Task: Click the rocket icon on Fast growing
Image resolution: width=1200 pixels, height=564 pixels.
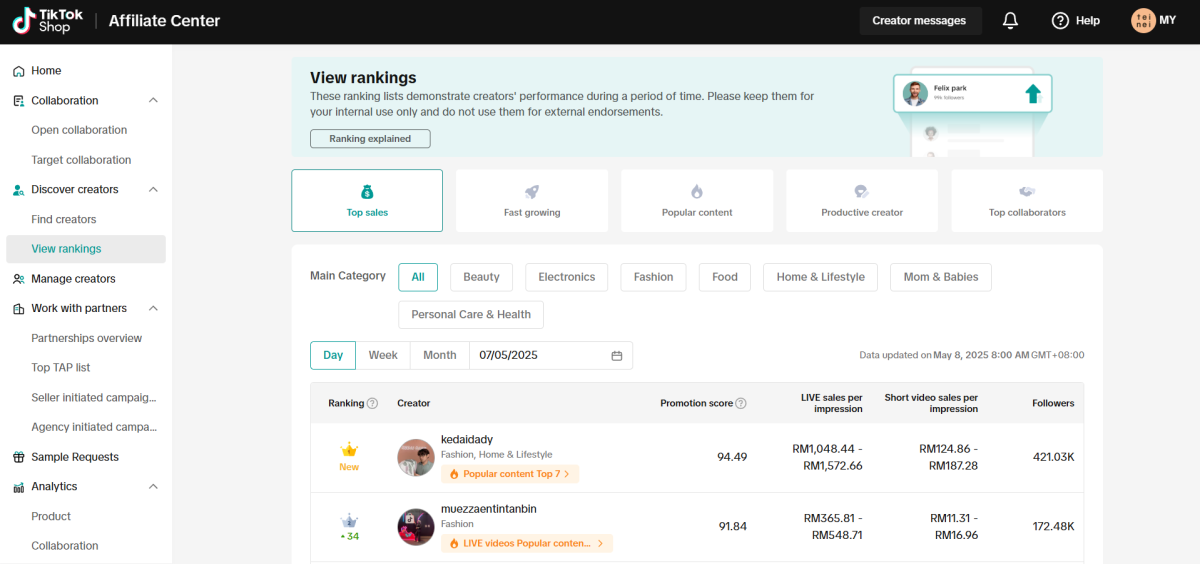Action: pos(532,192)
